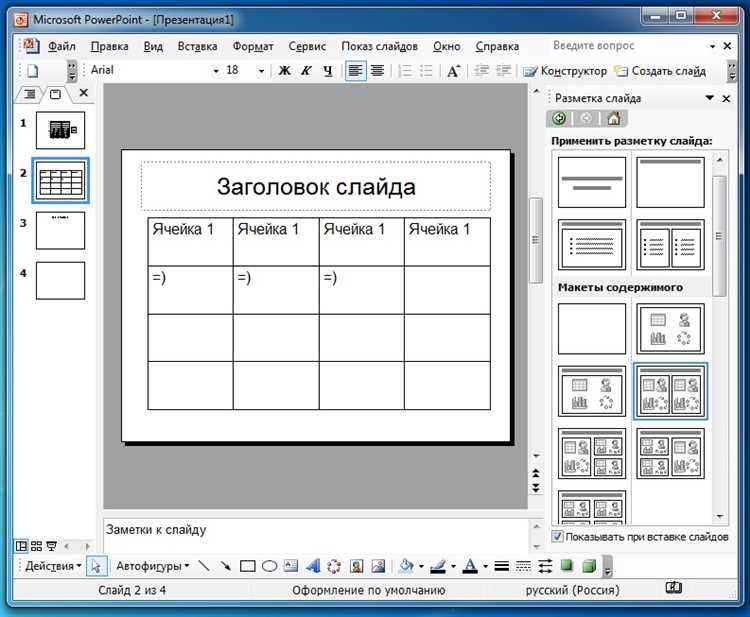The image size is (750, 617).
Task: Open the Файл menu
Action: [62, 46]
